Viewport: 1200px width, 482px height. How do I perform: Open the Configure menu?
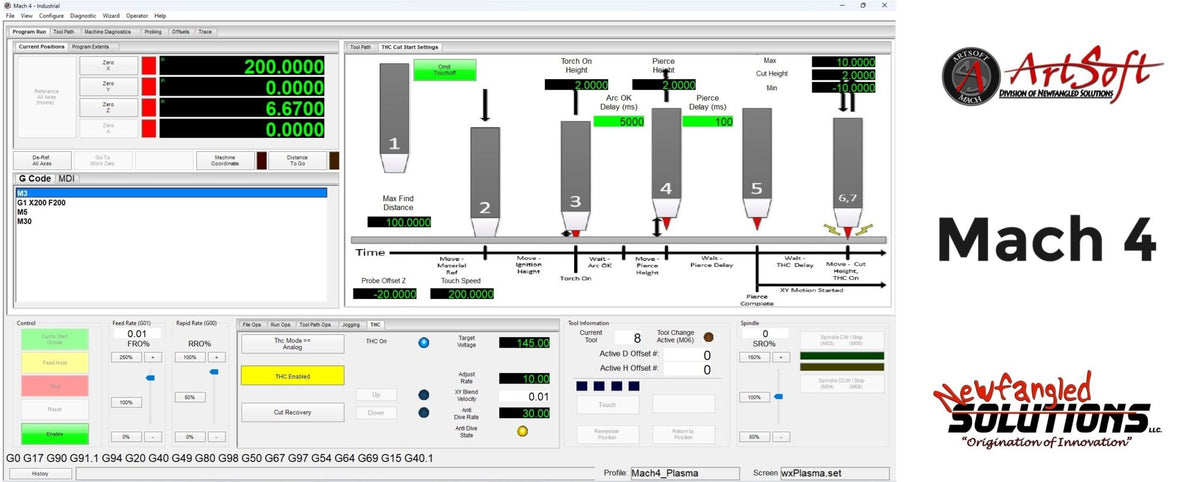(x=51, y=16)
